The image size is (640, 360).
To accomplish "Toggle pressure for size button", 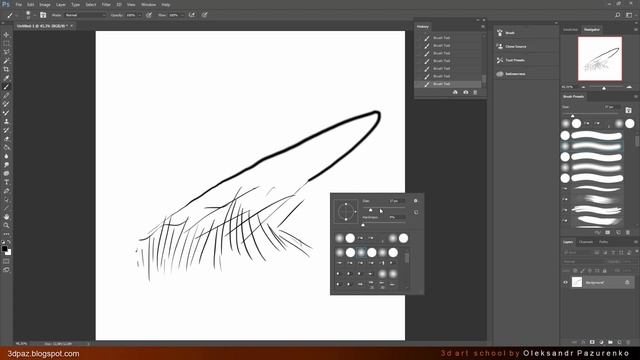I will click(x=204, y=15).
